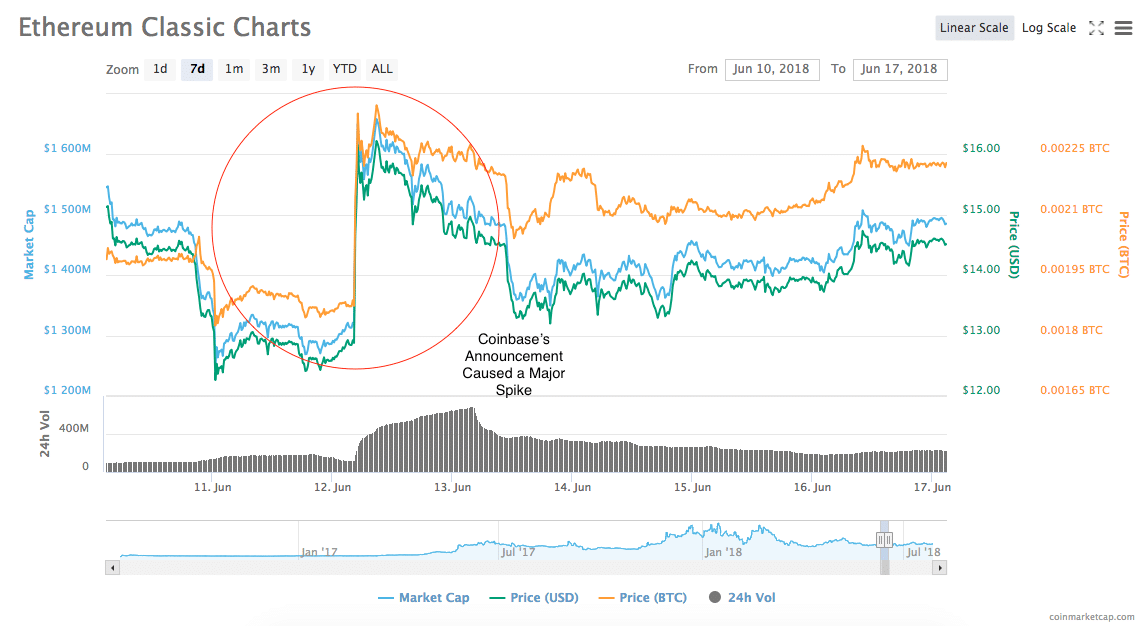Choose 1m zoom range

(234, 69)
